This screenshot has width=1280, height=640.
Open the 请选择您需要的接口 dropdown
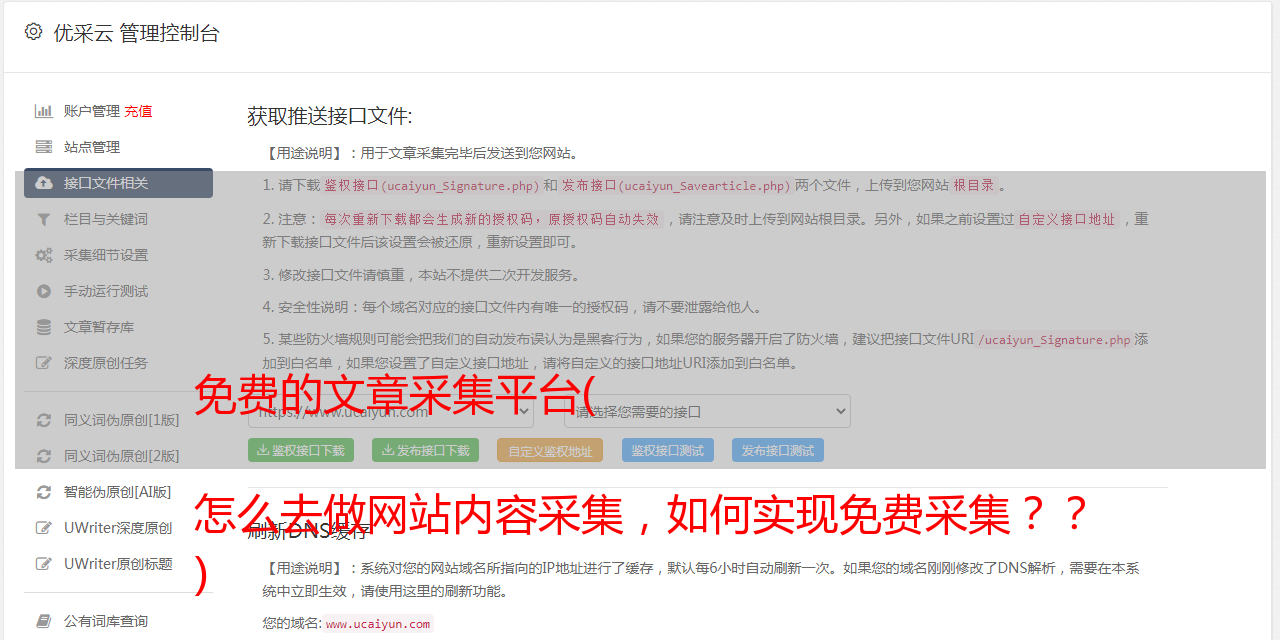point(707,411)
